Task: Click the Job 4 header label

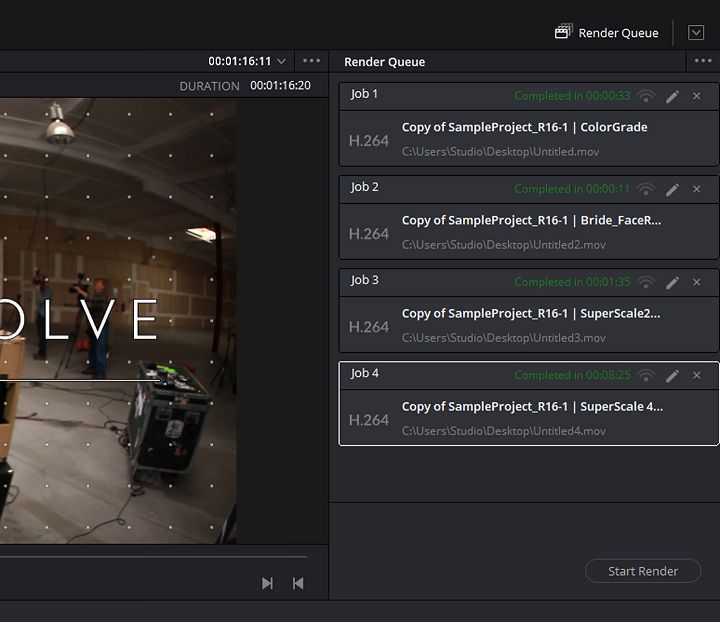Action: point(365,374)
